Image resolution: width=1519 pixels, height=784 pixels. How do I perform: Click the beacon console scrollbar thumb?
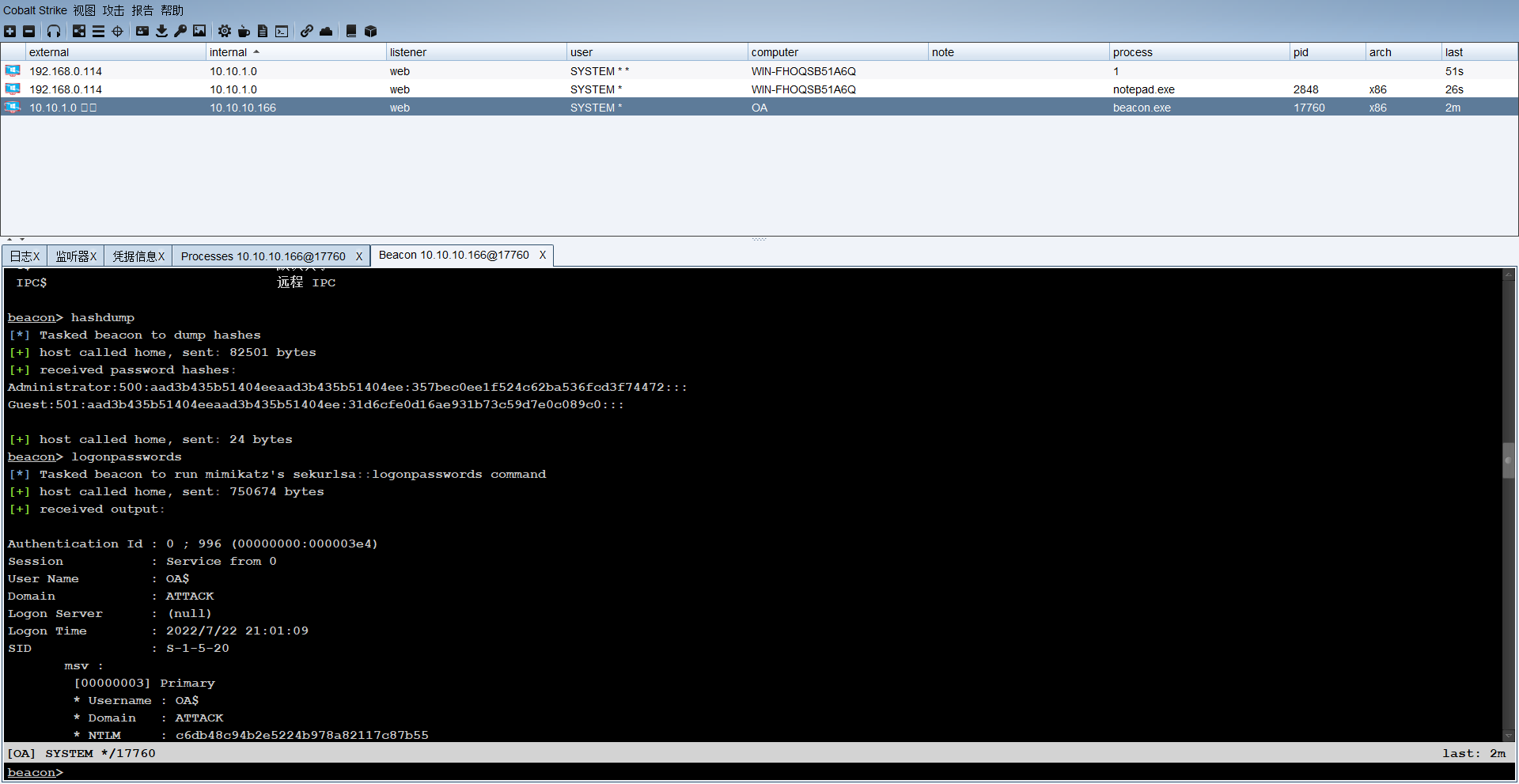1509,461
